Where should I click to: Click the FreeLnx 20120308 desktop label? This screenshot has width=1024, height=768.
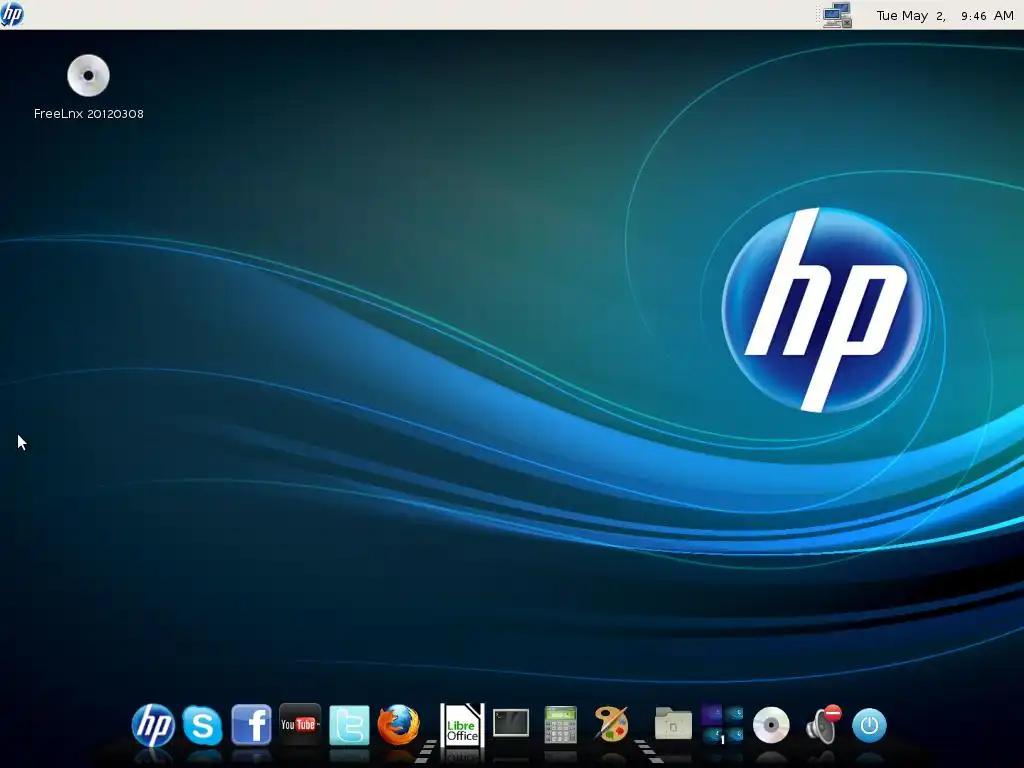click(x=88, y=114)
